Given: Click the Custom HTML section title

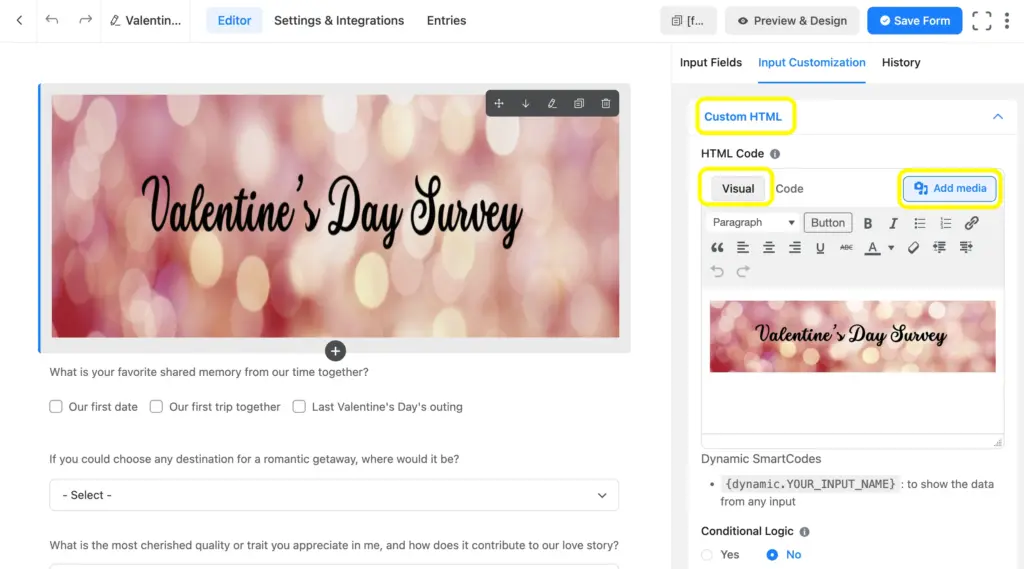Looking at the screenshot, I should coord(743,117).
